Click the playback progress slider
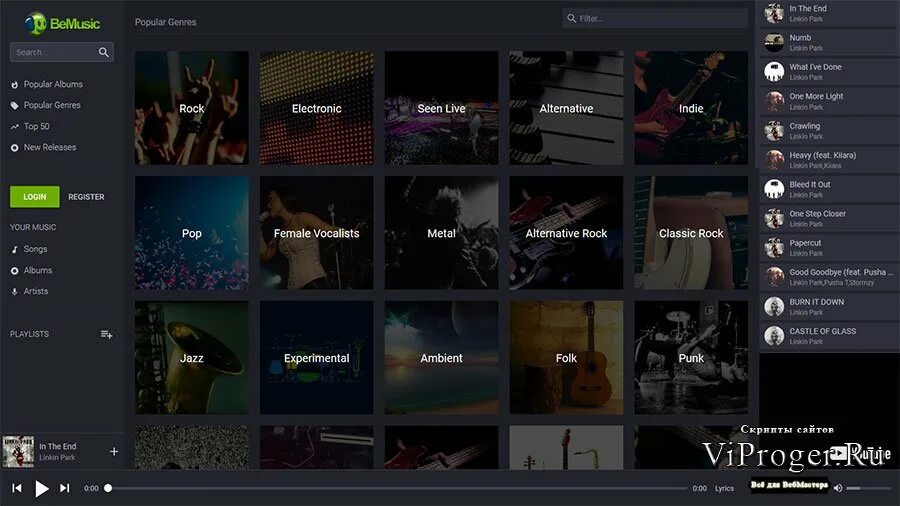Viewport: 900px width, 506px height. click(397, 488)
